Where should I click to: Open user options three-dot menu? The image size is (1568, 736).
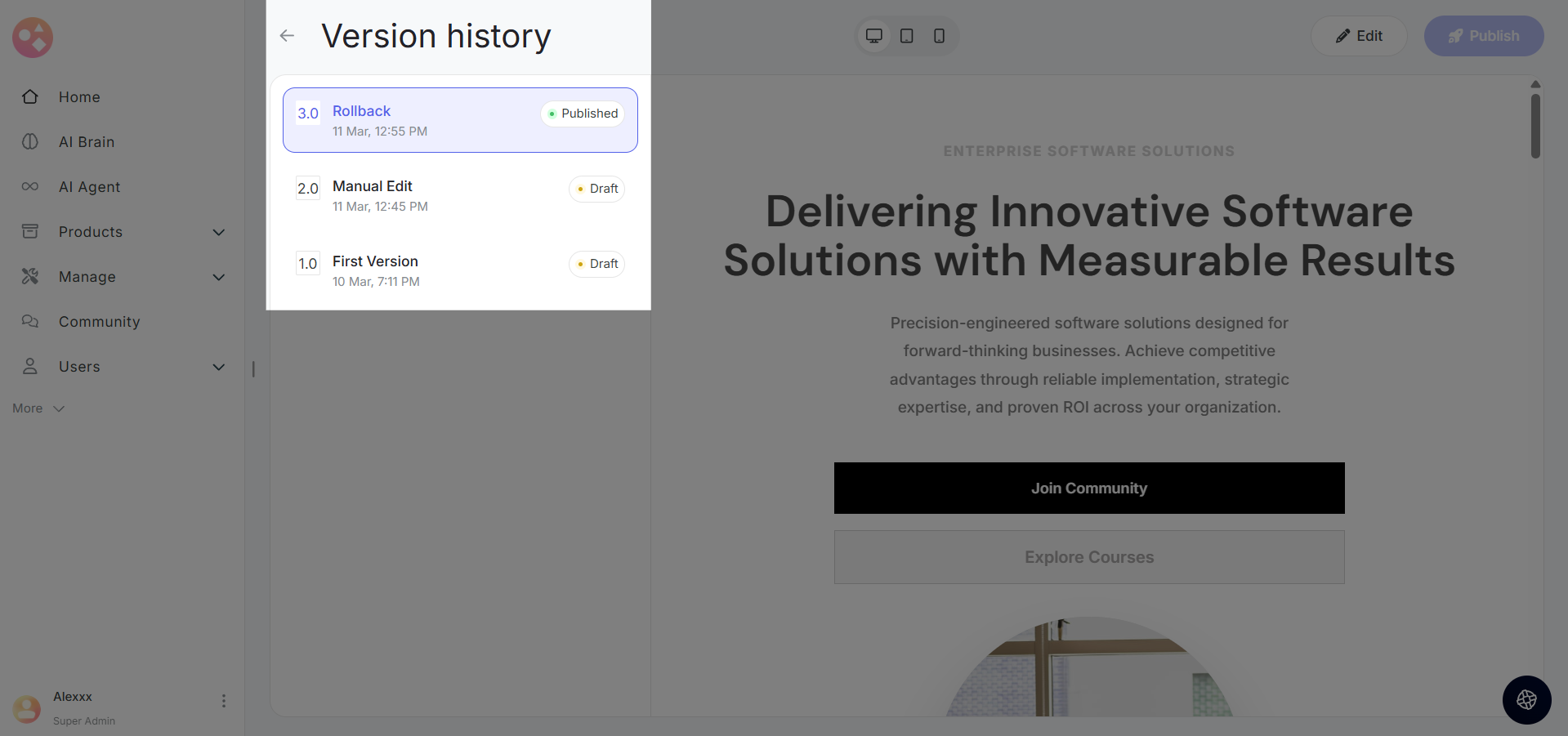click(224, 701)
